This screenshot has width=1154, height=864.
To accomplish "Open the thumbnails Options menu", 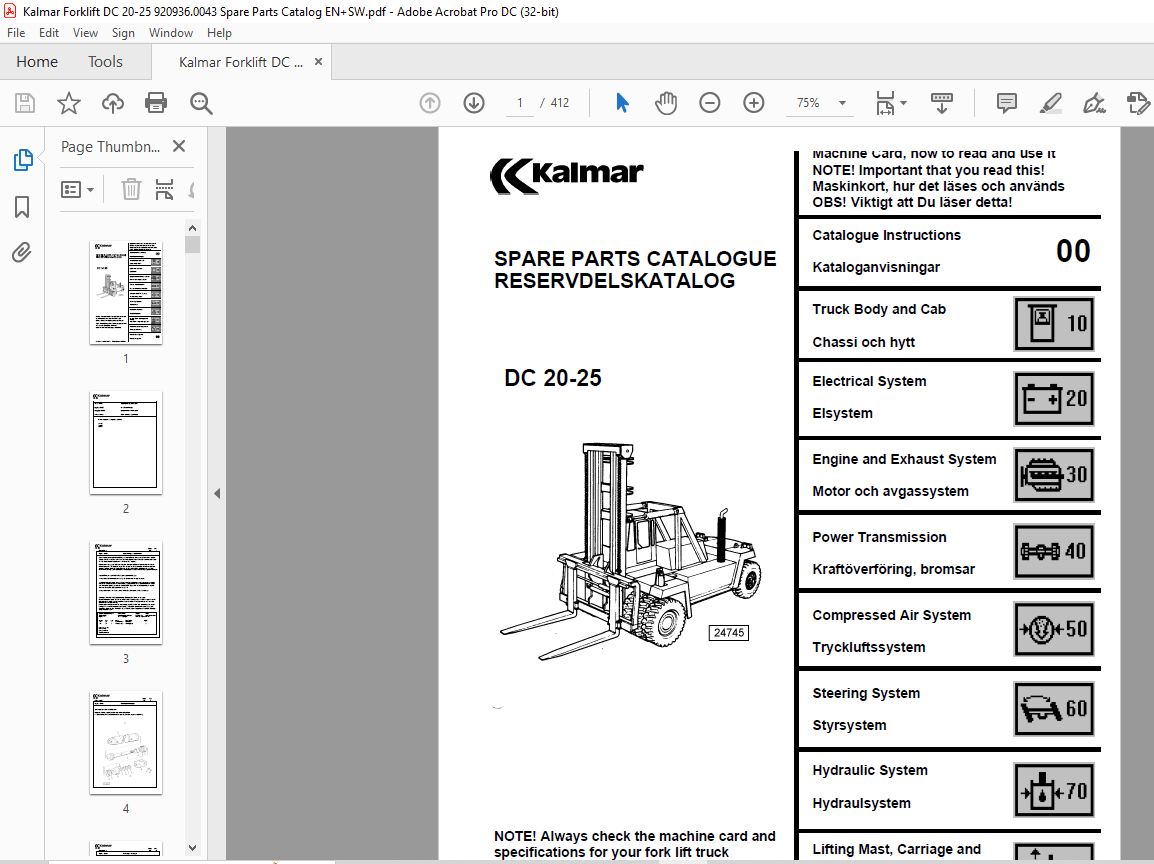I will click(77, 189).
